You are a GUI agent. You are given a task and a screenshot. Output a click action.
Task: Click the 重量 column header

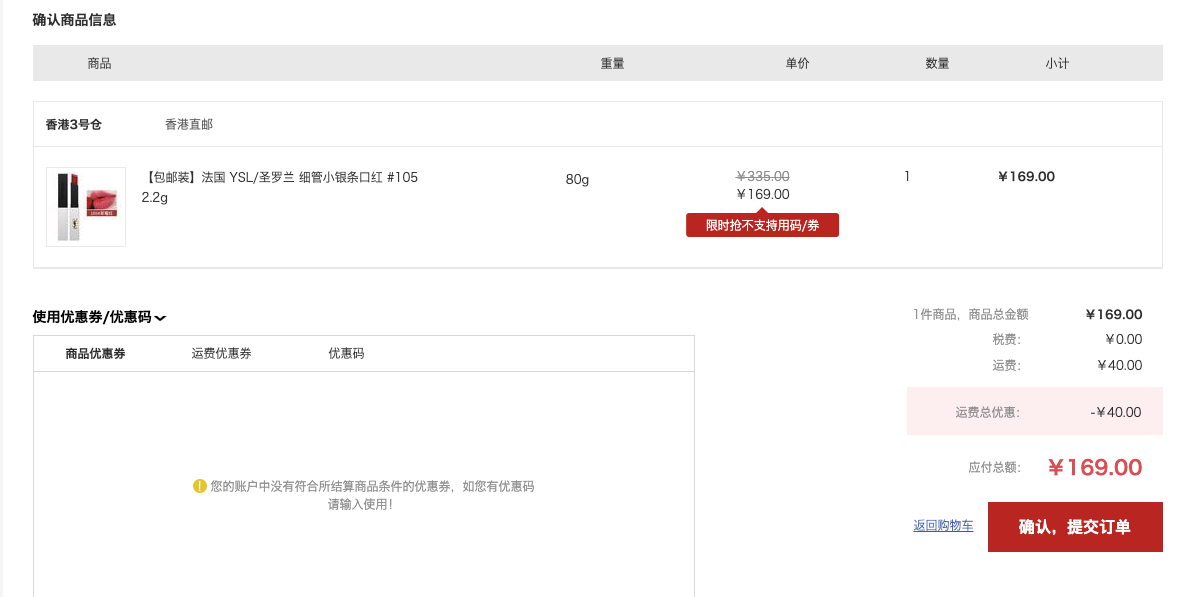pyautogui.click(x=612, y=64)
